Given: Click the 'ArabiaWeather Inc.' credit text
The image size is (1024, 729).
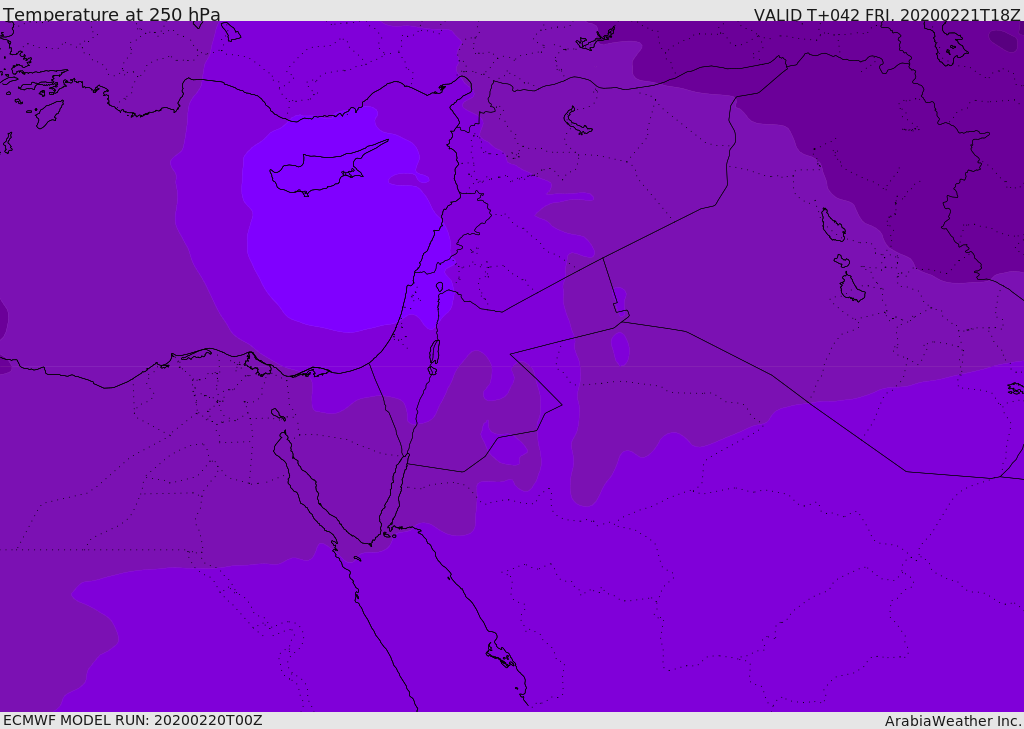Looking at the screenshot, I should pyautogui.click(x=953, y=721).
